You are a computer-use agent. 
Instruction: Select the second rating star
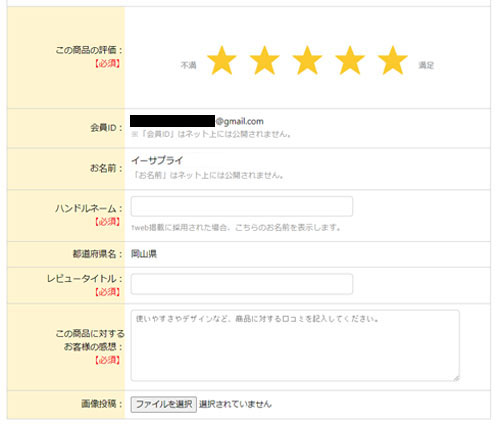point(264,60)
